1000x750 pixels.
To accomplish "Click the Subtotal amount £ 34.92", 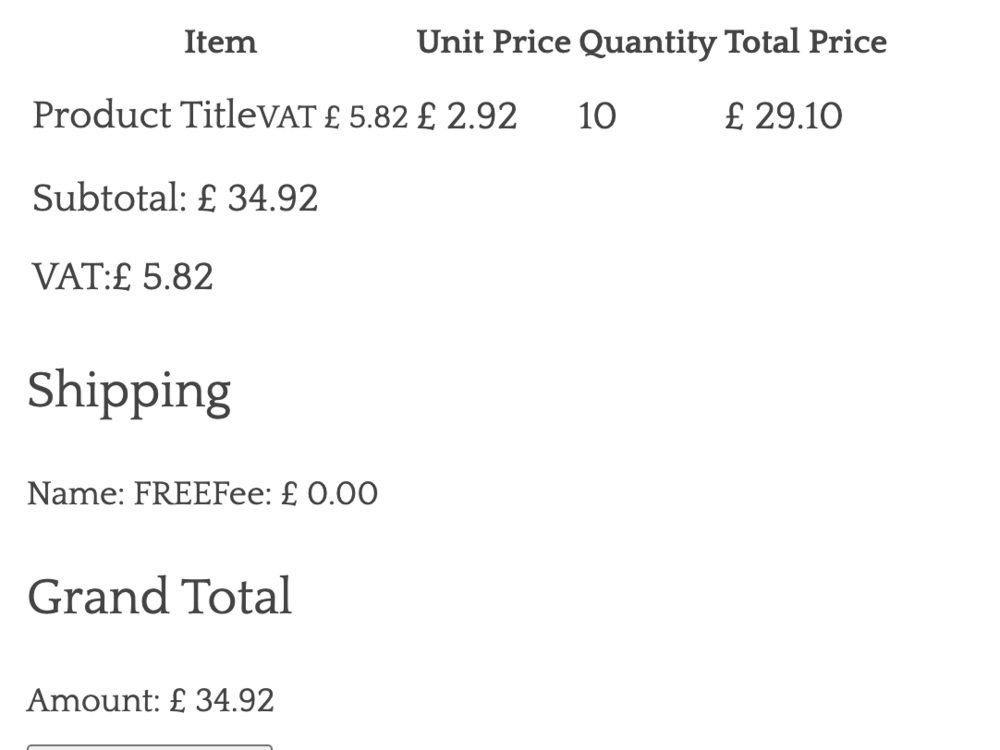I will click(258, 198).
